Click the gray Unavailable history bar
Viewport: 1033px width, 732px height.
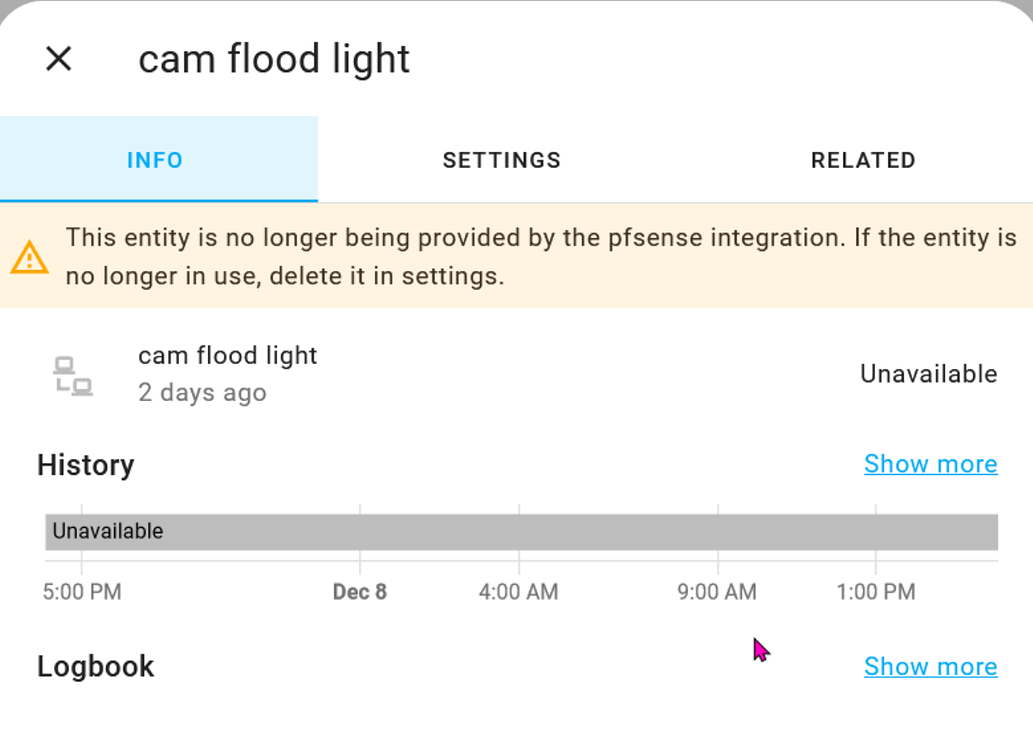[x=520, y=531]
